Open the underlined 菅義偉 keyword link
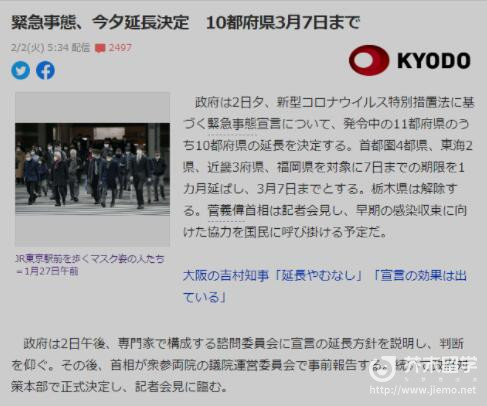 [226, 211]
